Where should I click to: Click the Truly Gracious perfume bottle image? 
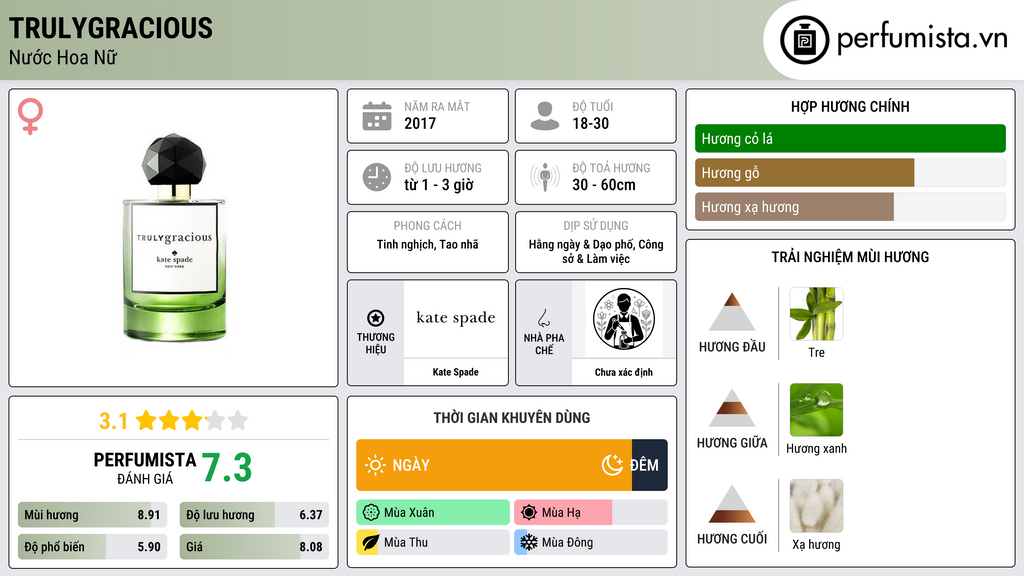[174, 237]
